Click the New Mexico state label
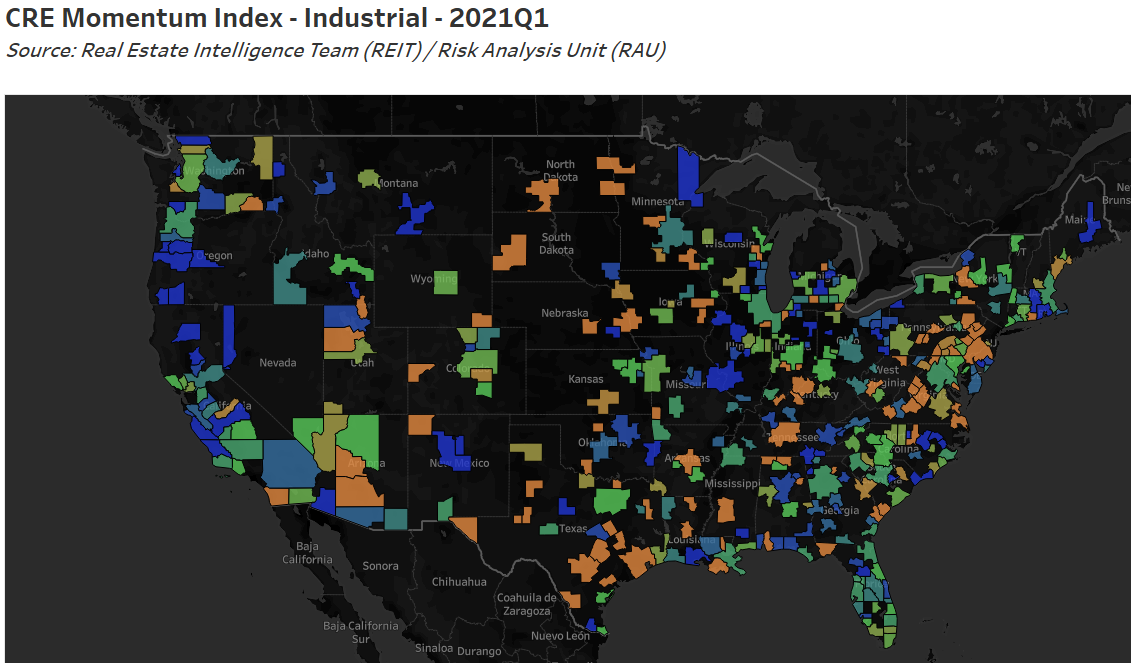 coord(459,463)
